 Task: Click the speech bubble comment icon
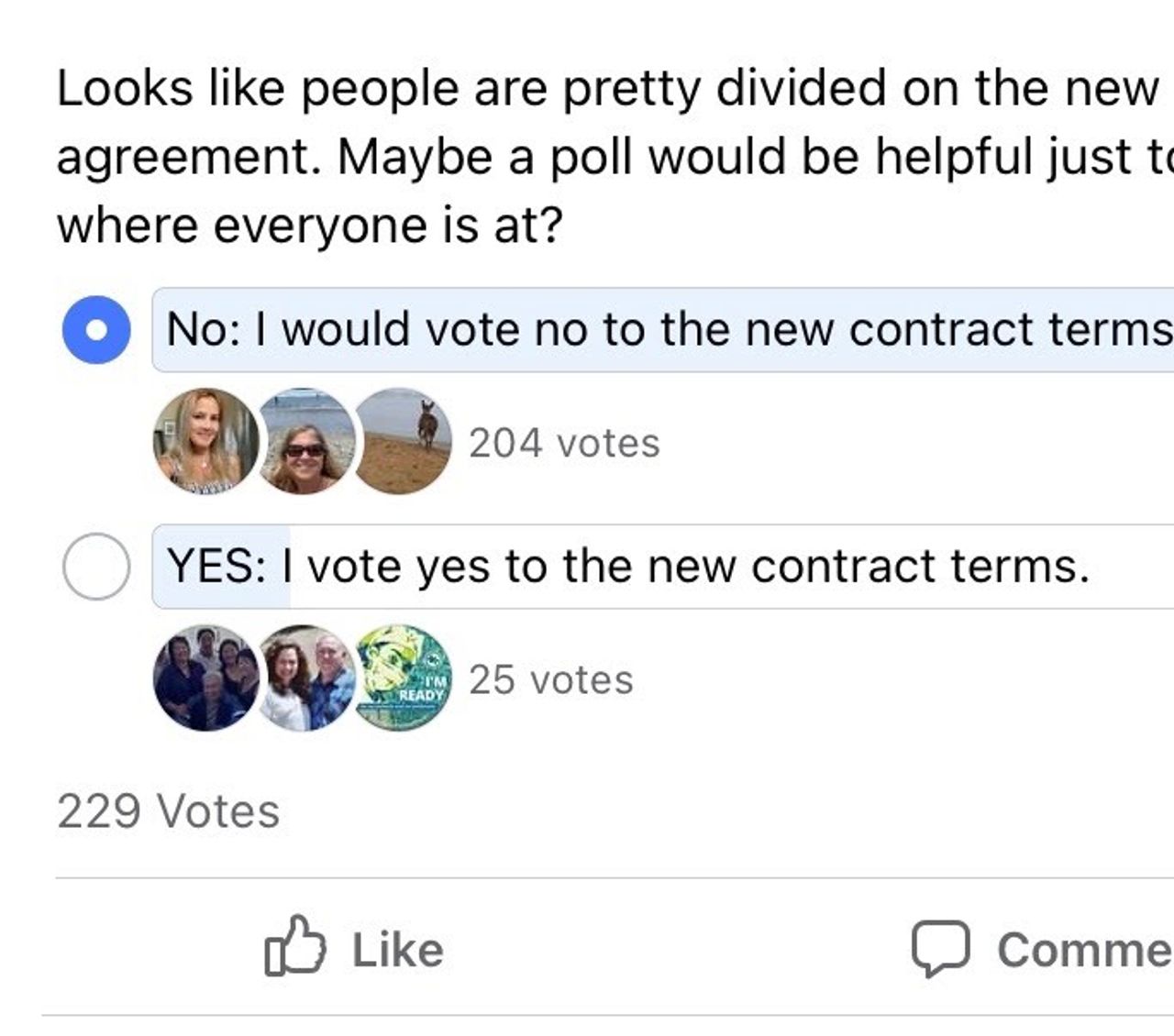click(940, 949)
